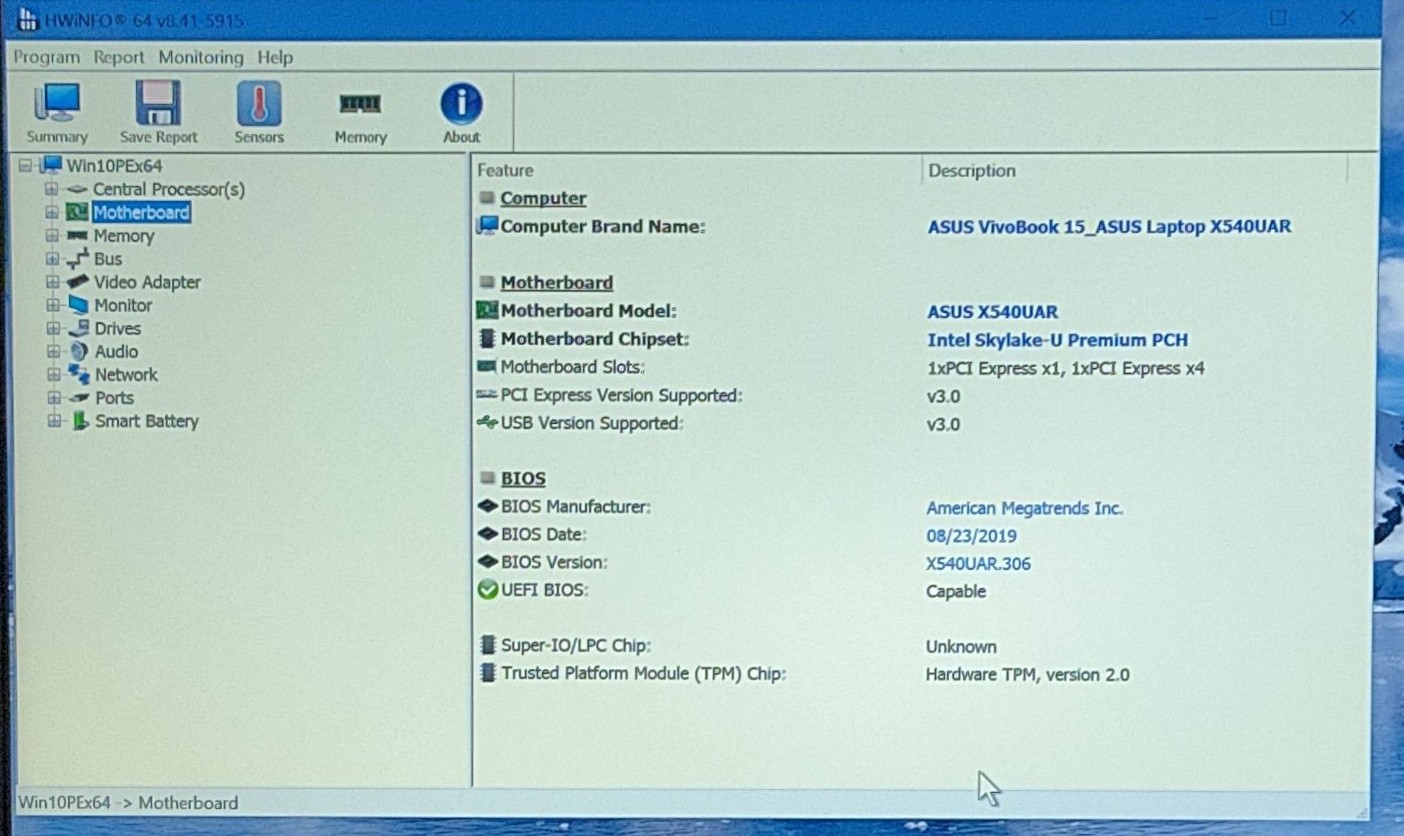Click BIOS version X540UAR.306
Screen dimensions: 1404x836
coord(978,564)
